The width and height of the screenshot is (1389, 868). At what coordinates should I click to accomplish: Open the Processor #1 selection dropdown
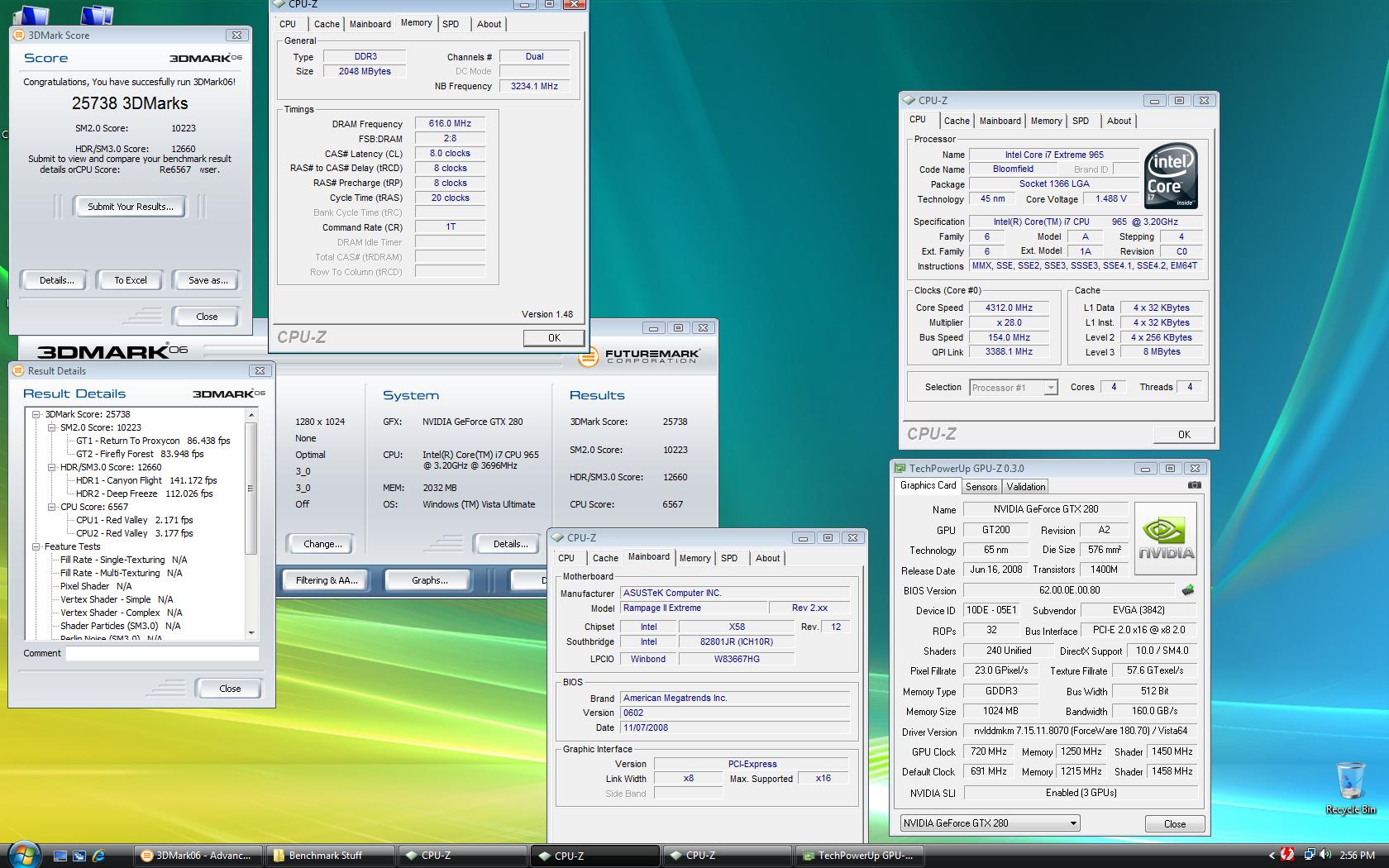tap(1050, 388)
